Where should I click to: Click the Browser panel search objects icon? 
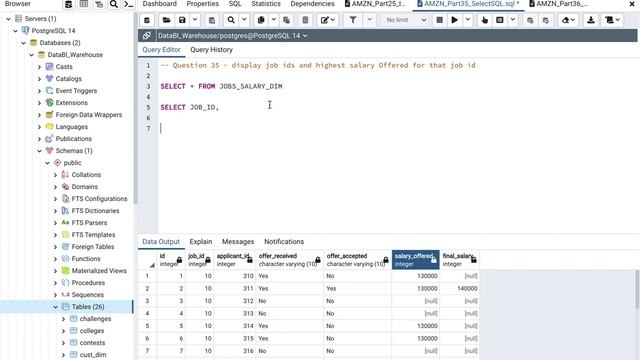(113, 4)
